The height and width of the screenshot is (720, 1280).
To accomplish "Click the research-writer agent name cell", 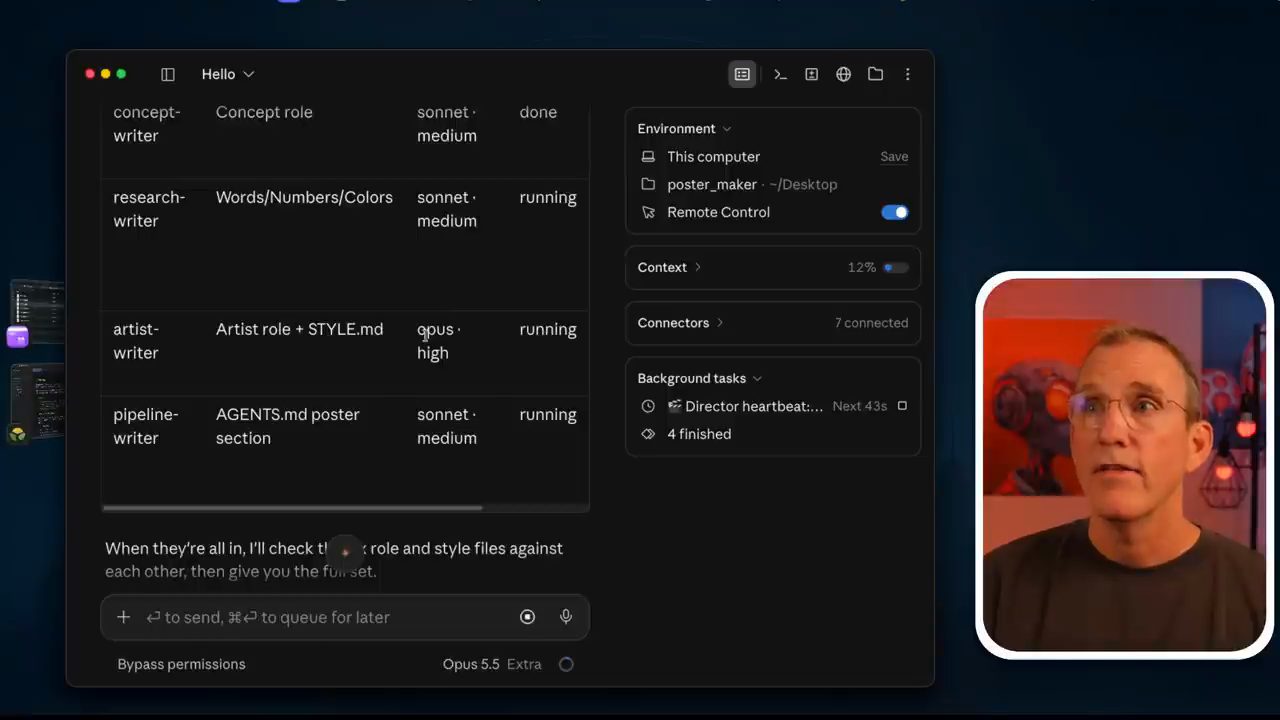I will click(149, 209).
